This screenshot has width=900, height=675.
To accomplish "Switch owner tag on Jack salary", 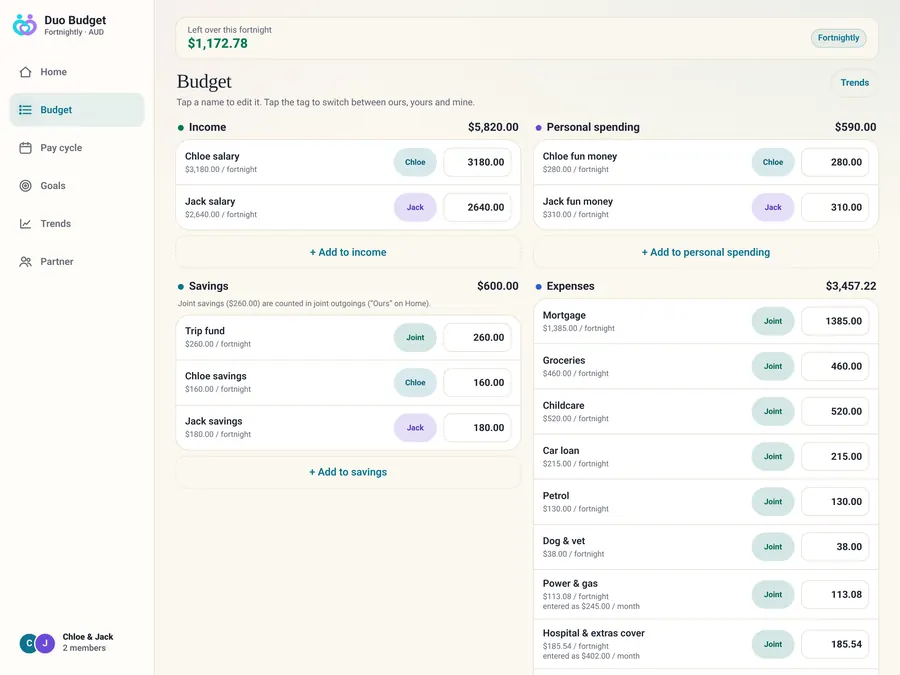I will click(415, 207).
